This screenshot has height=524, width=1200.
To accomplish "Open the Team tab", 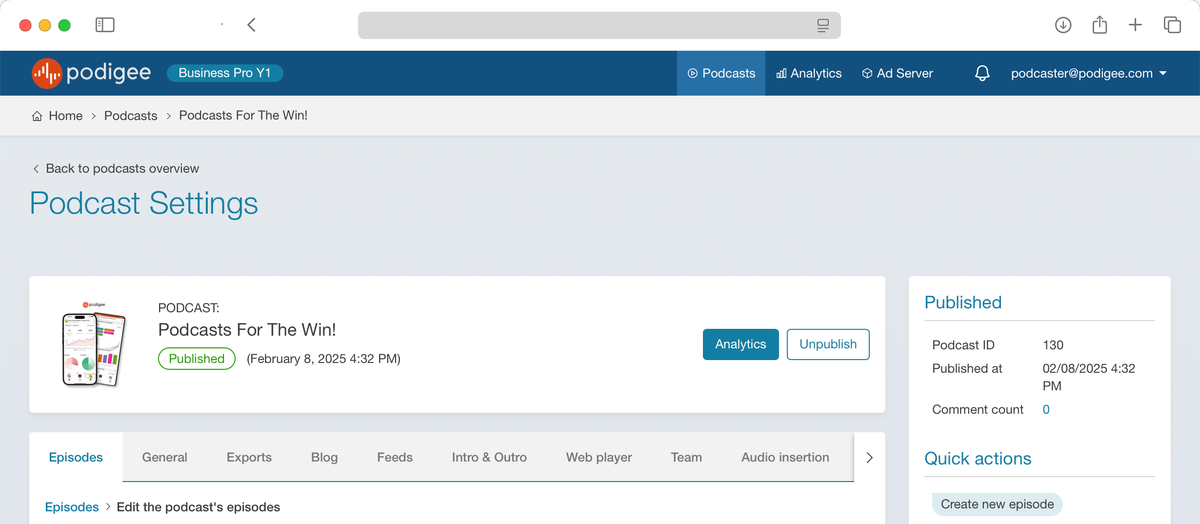I will pos(686,457).
